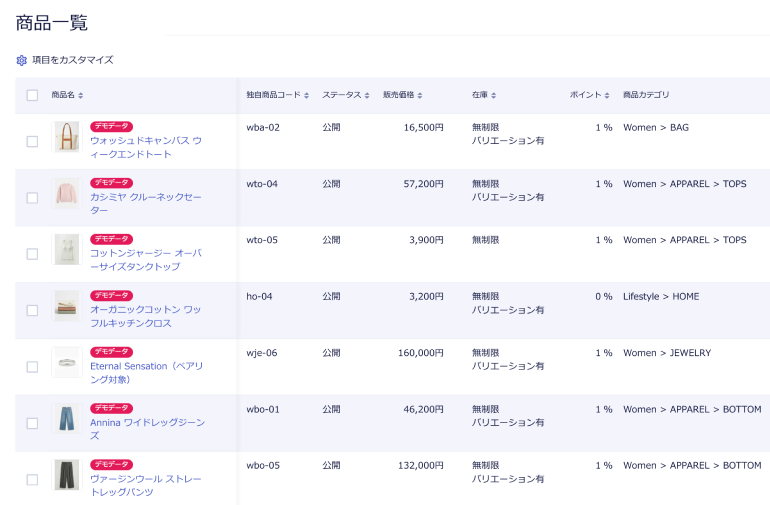Check the box for row wje-06

coord(32,367)
